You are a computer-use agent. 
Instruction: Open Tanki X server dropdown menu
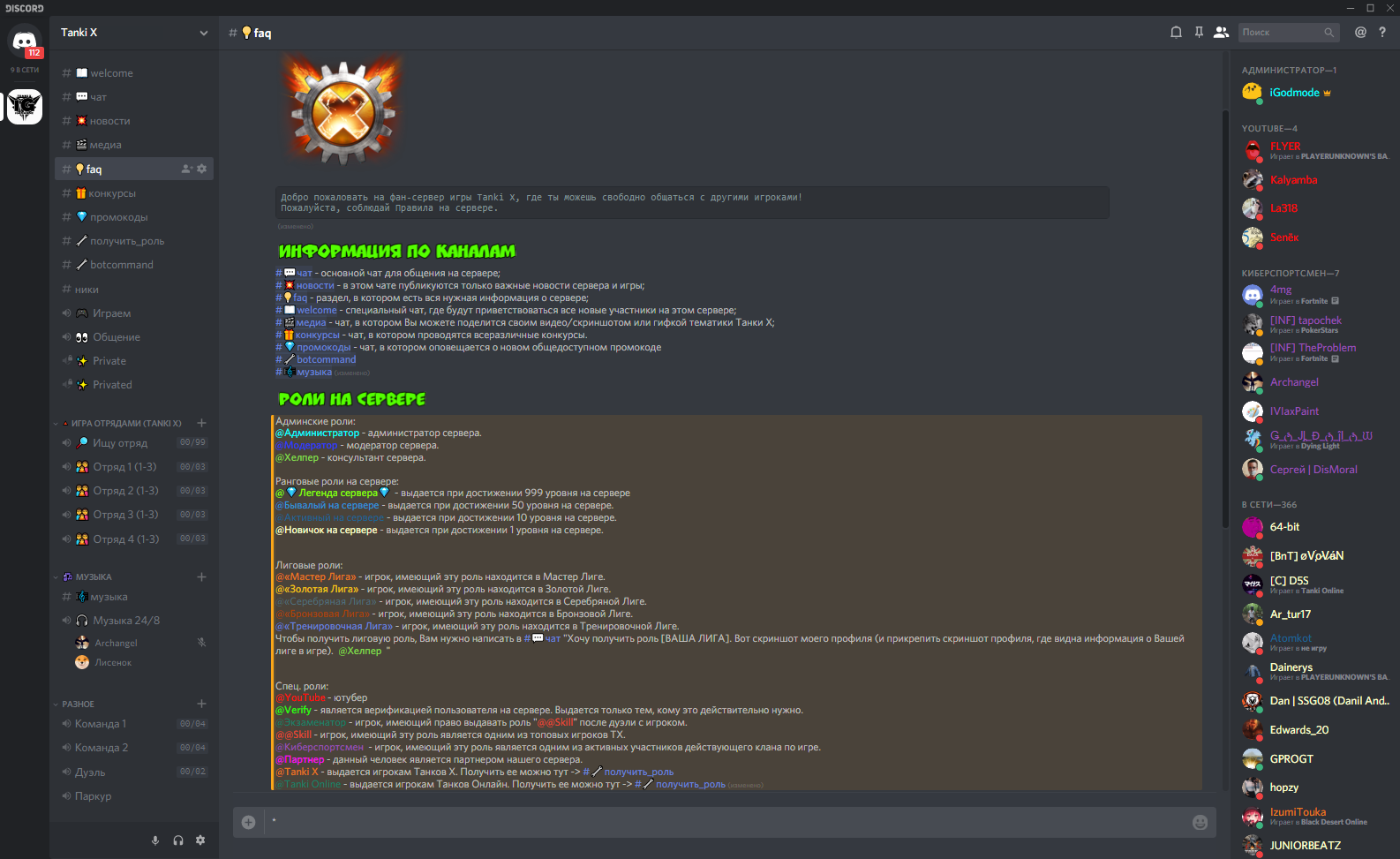coord(134,33)
